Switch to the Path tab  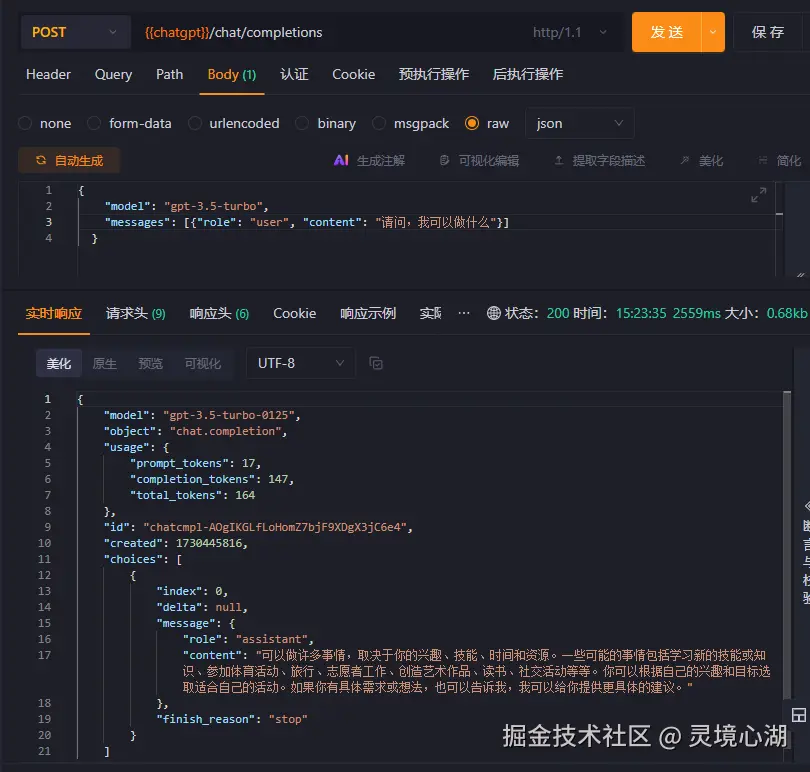click(x=169, y=74)
